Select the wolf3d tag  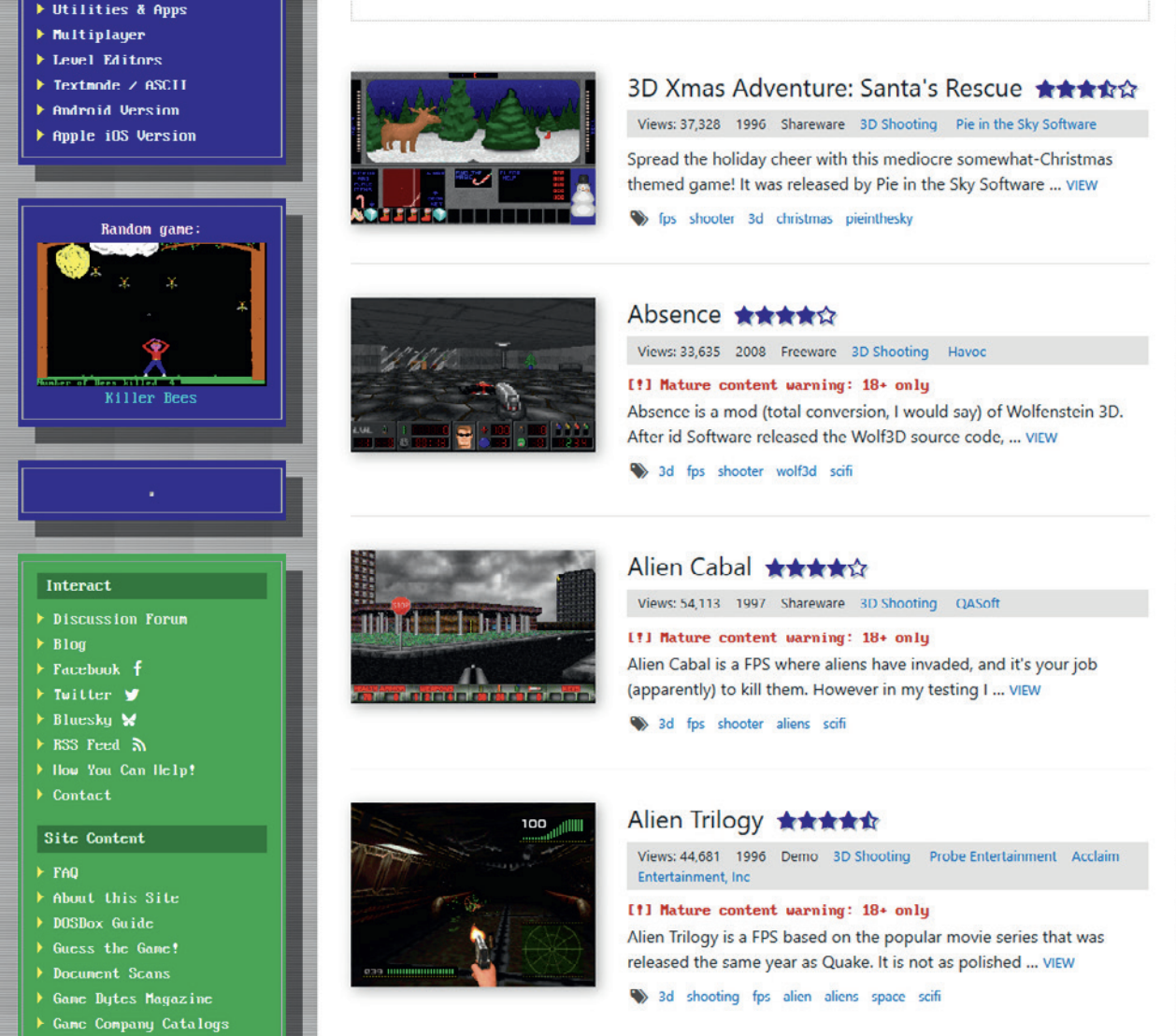[796, 471]
